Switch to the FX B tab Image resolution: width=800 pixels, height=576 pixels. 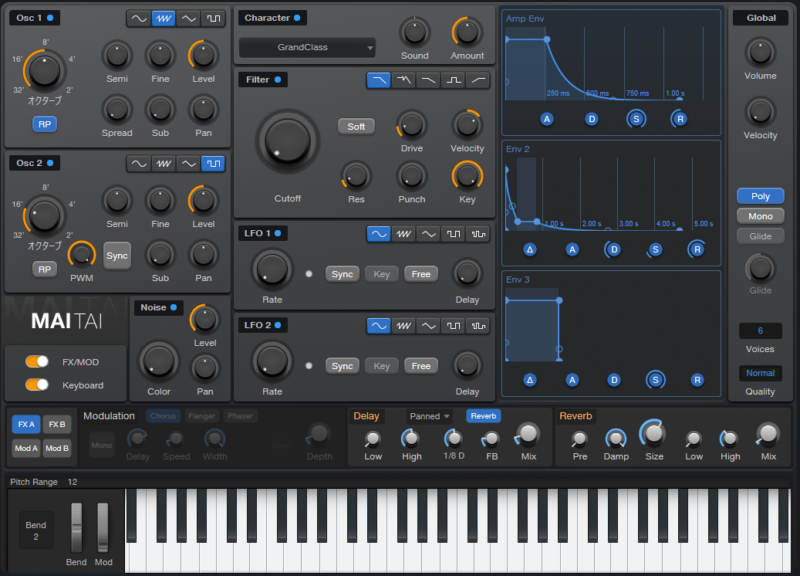coord(56,424)
